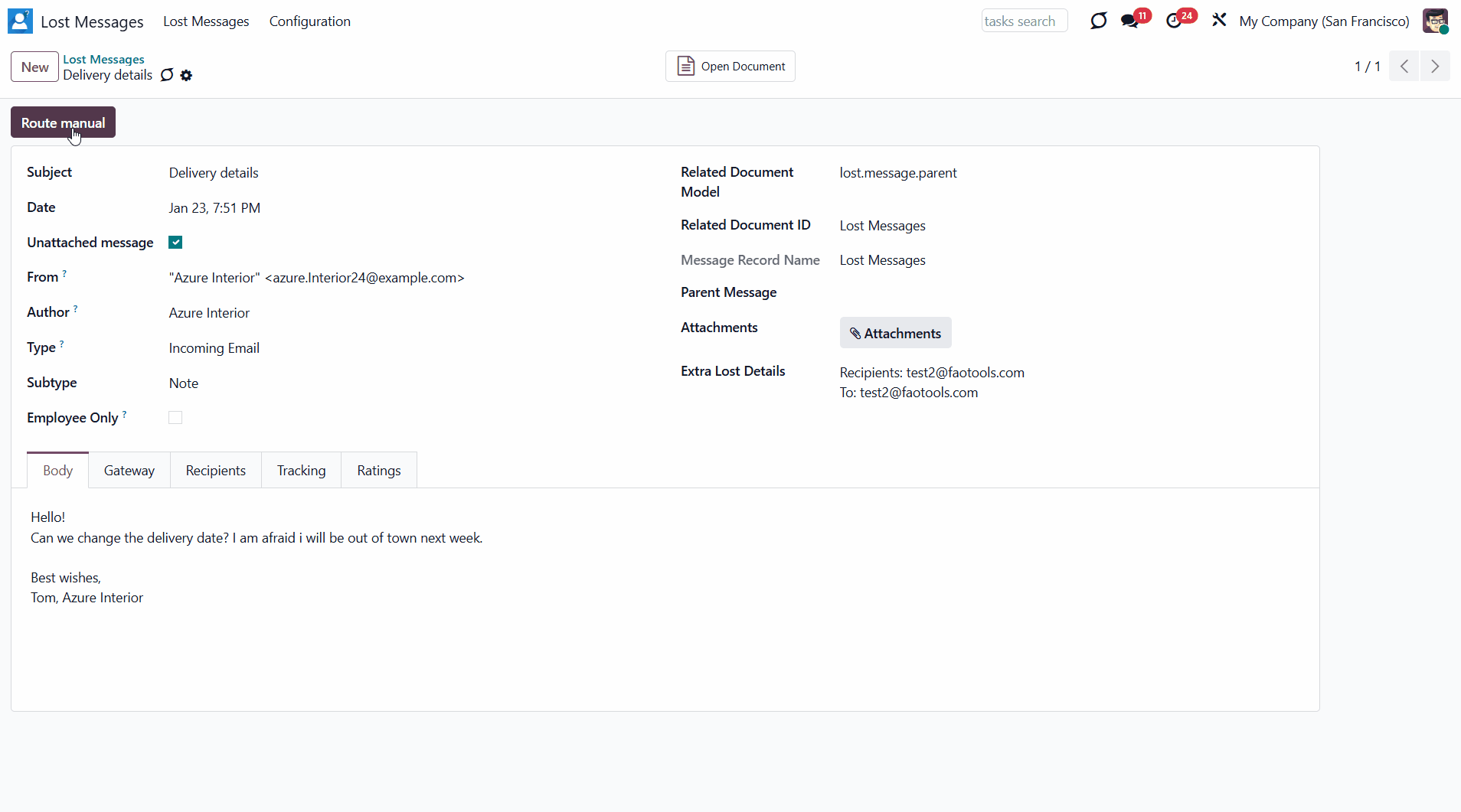
Task: Click the Open Document button
Action: click(x=730, y=67)
